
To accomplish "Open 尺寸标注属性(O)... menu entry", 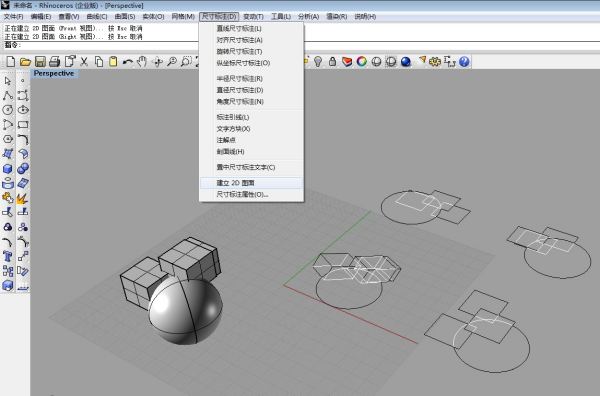I will point(251,194).
